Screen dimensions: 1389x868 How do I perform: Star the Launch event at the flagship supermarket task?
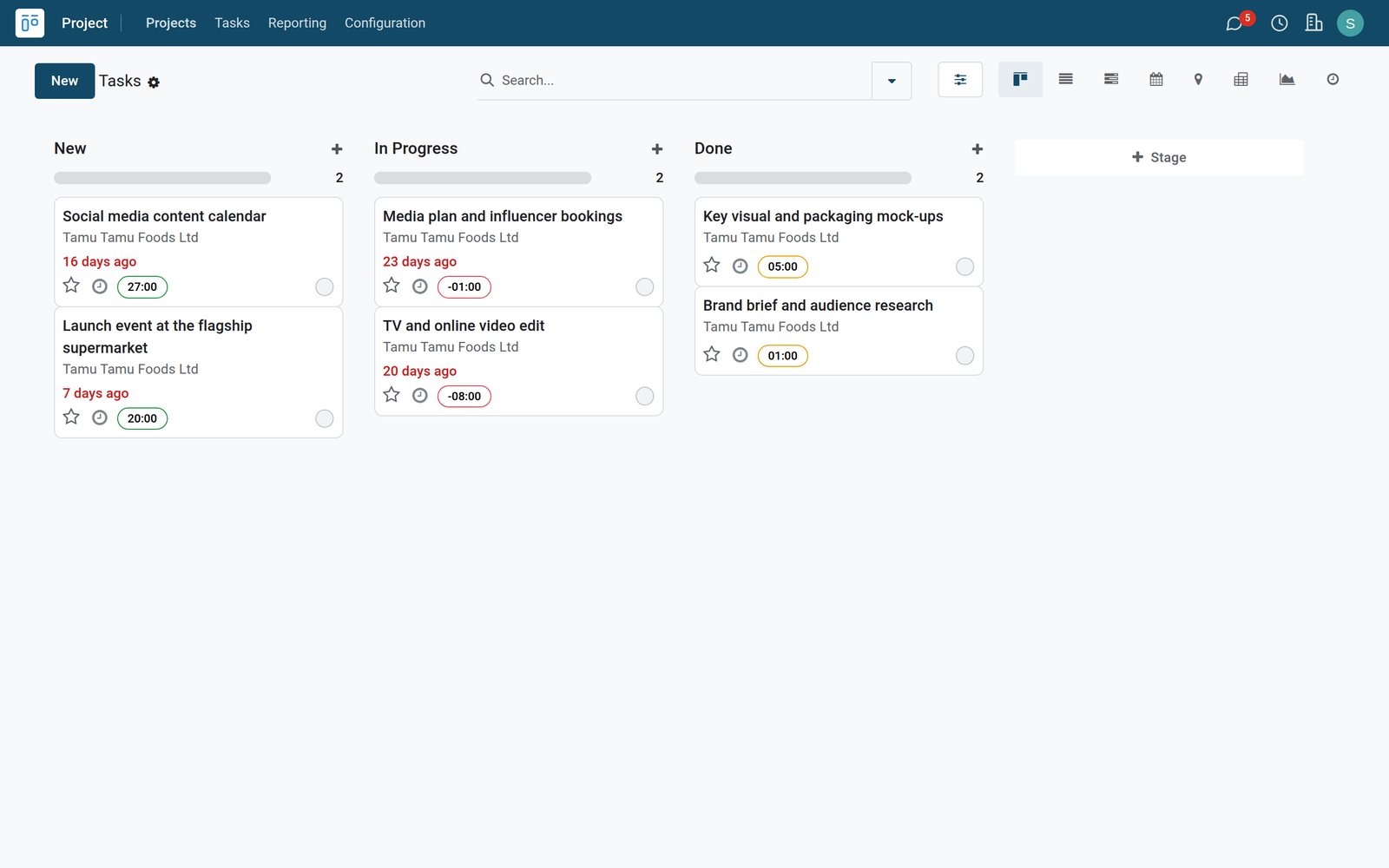pos(71,417)
